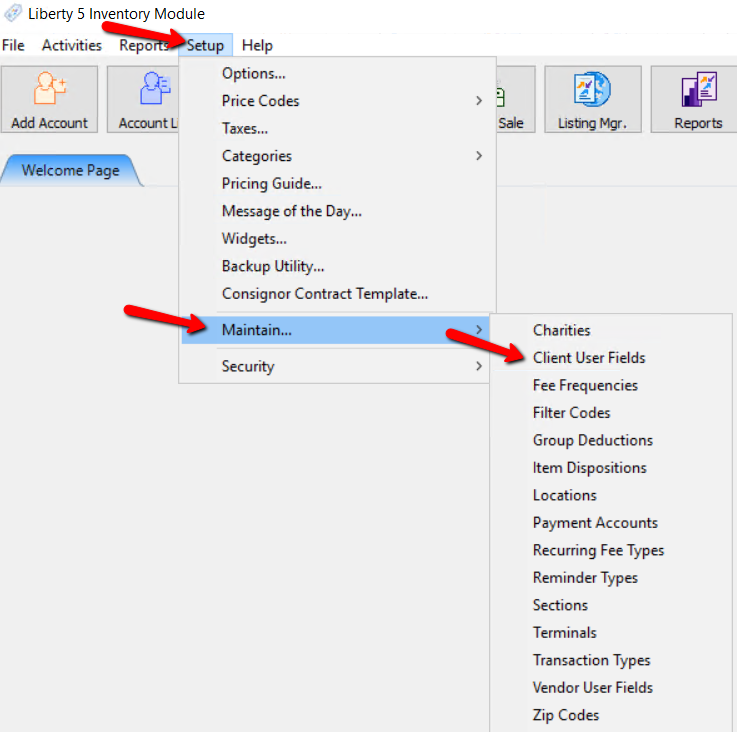Open Transaction Types submenu item
Image resolution: width=737 pixels, height=732 pixels.
(x=611, y=660)
